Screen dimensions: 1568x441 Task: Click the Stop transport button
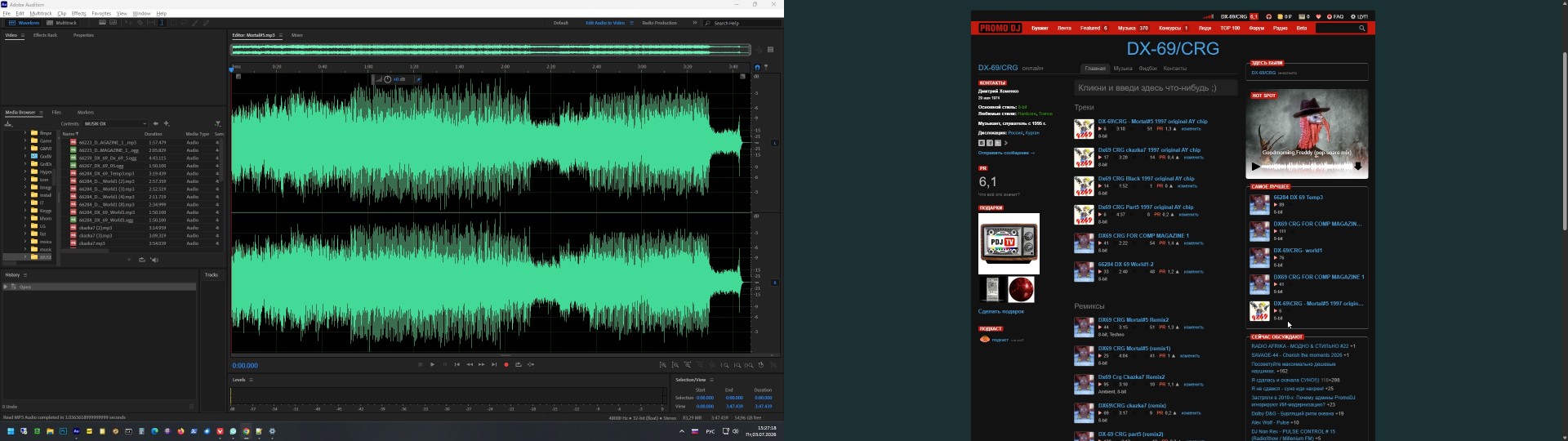[x=420, y=364]
